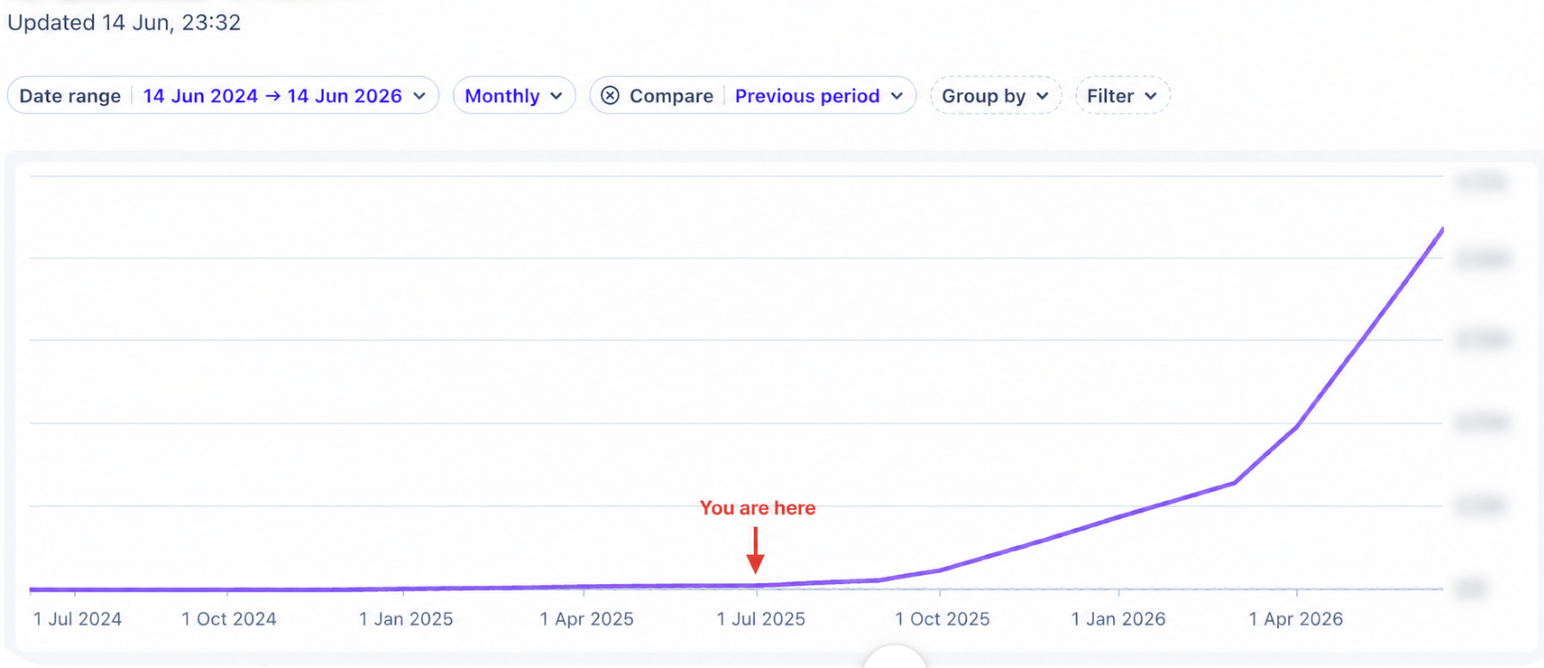Click the 1 Apr 2026 axis label
This screenshot has height=668, width=1544.
click(x=1296, y=619)
